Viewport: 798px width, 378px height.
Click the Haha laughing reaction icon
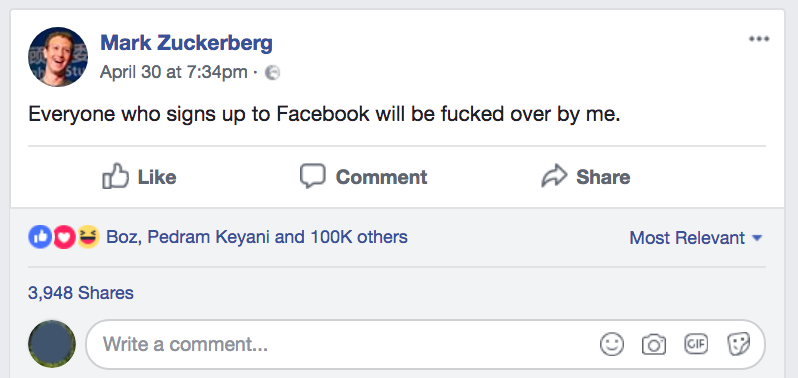(x=88, y=237)
